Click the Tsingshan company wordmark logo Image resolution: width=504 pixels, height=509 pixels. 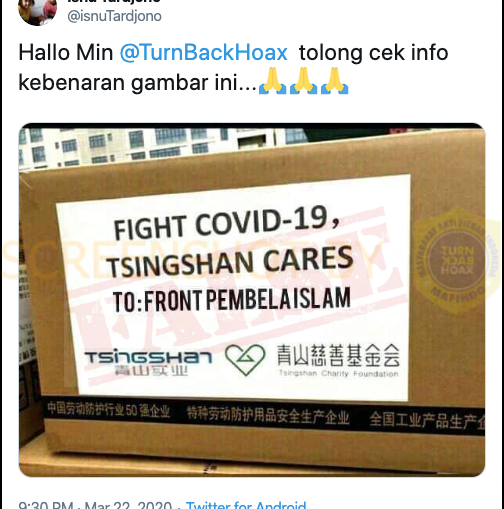tap(149, 362)
